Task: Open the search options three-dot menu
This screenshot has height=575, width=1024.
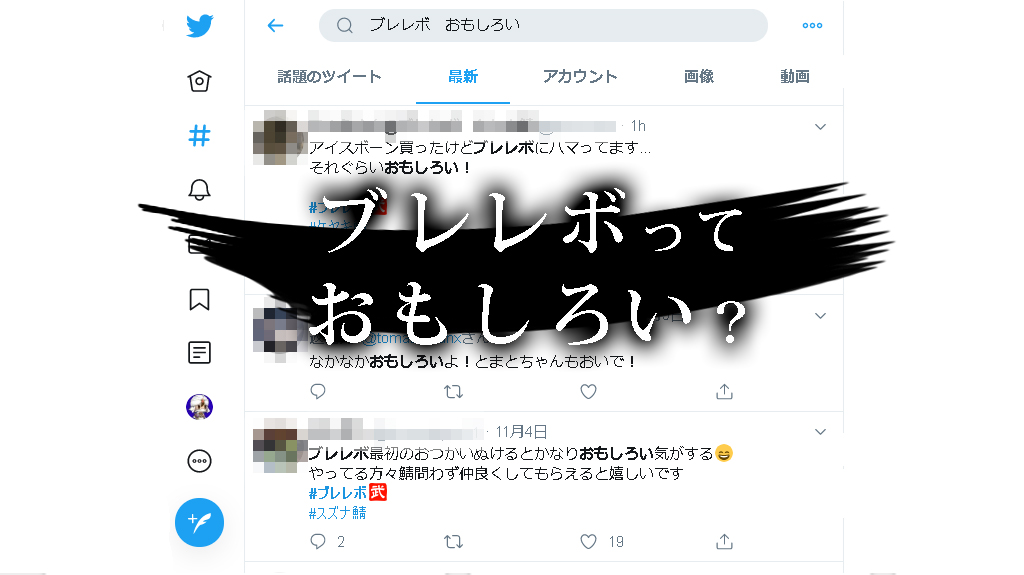Action: coord(812,25)
